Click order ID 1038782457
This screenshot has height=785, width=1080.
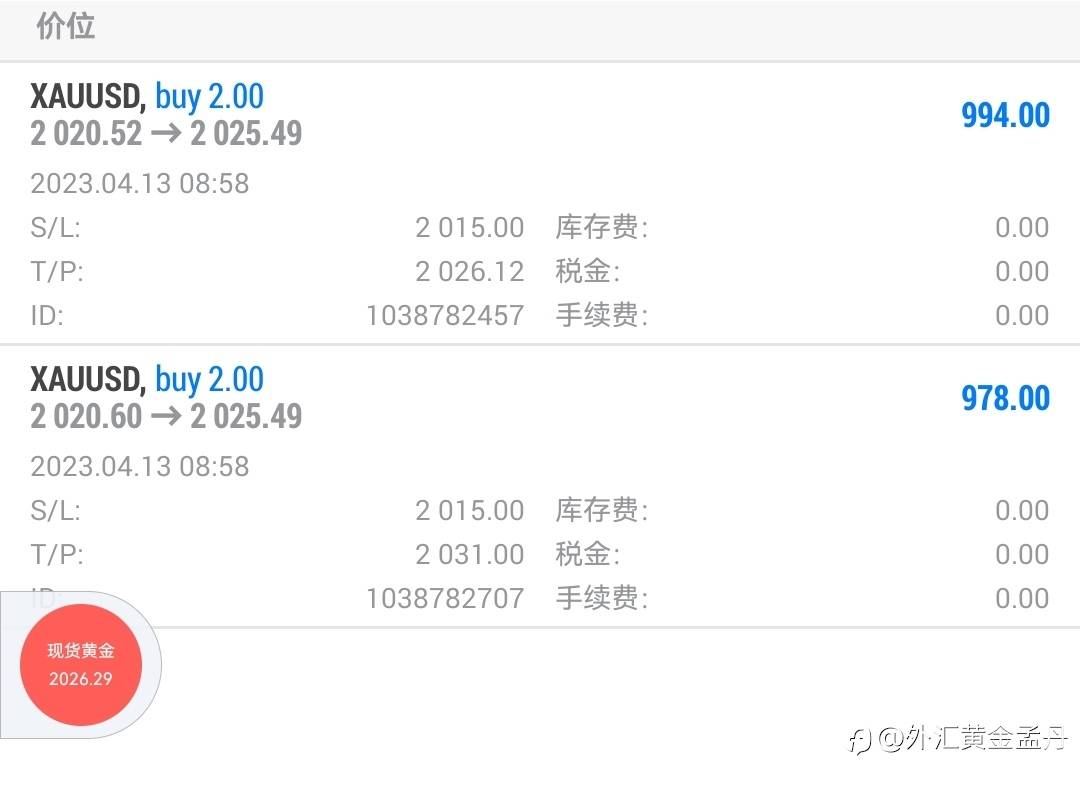point(445,315)
